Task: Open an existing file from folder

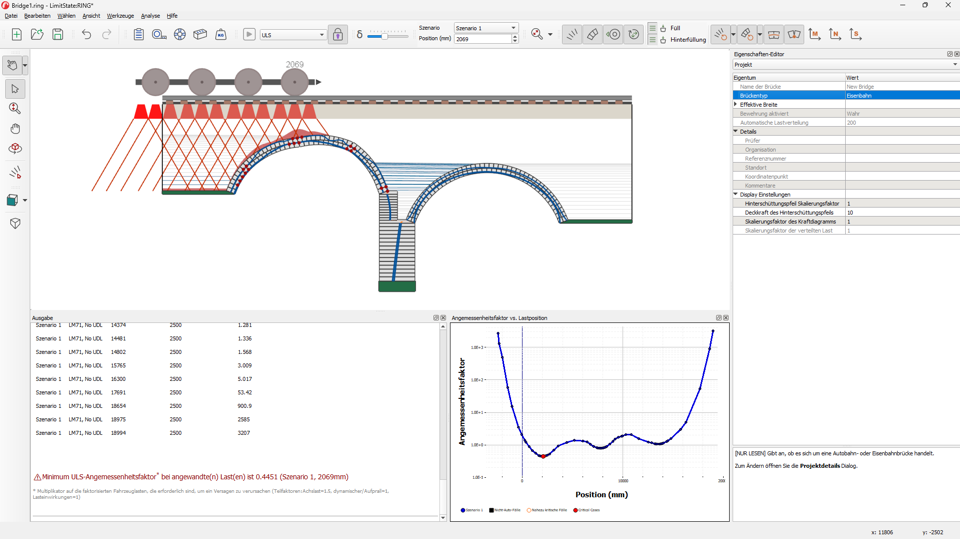Action: (x=37, y=35)
